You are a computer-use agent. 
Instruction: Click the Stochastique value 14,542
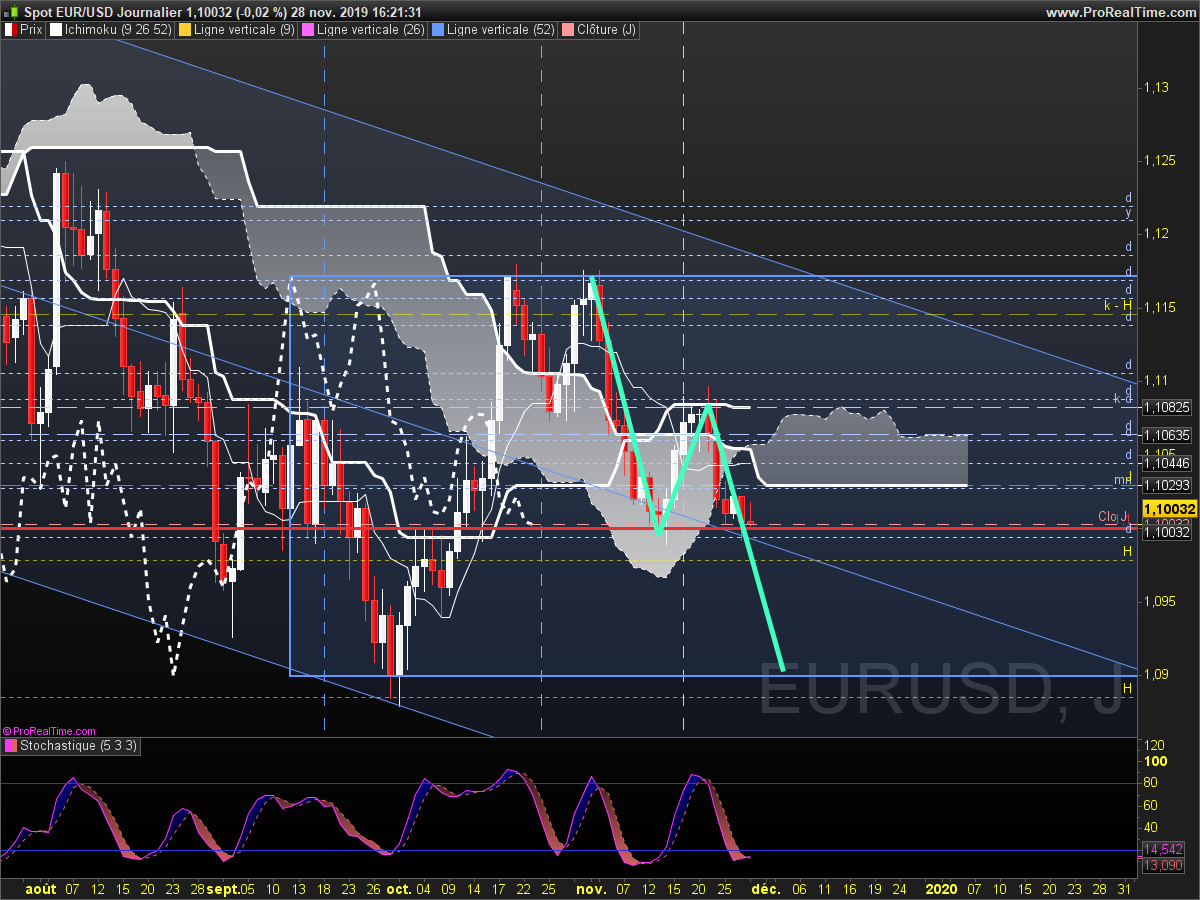1164,849
